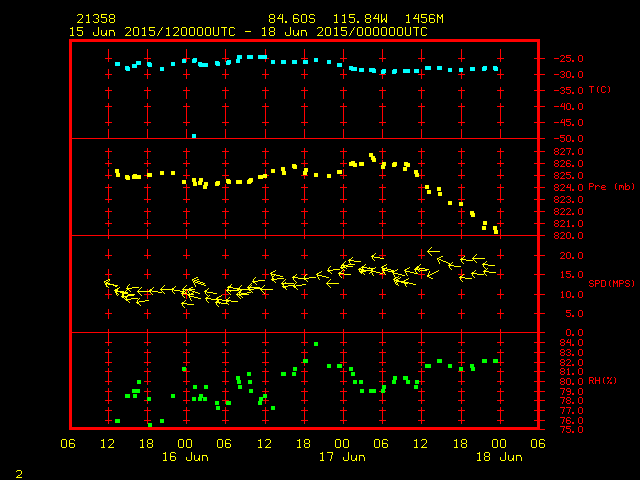This screenshot has width=640, height=480.
Task: Click the 827.0 pressure tick value
Action: click(569, 152)
